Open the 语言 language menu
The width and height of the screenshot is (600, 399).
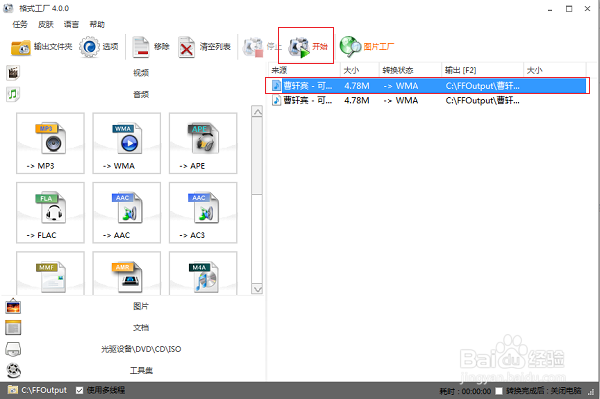tap(71, 24)
